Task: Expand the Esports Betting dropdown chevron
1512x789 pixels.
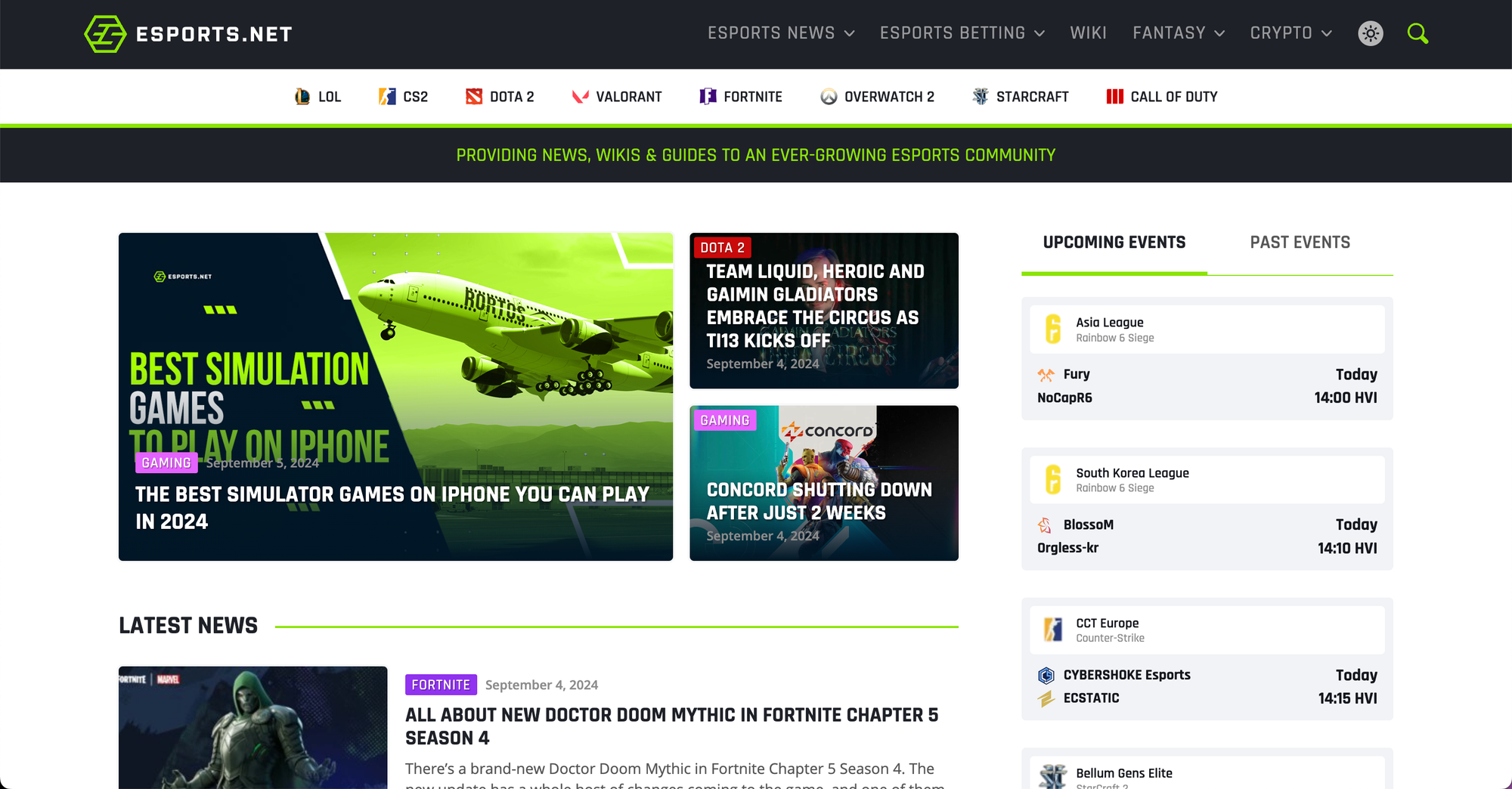Action: [x=1039, y=34]
